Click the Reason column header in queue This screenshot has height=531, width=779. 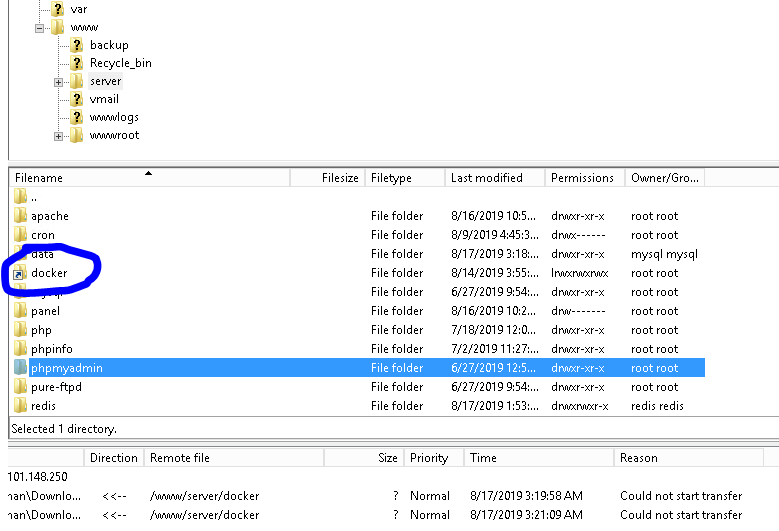point(638,458)
